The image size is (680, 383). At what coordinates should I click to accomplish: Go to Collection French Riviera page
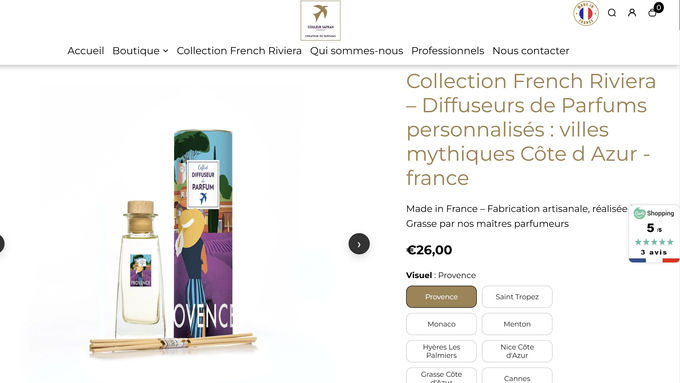click(x=239, y=51)
